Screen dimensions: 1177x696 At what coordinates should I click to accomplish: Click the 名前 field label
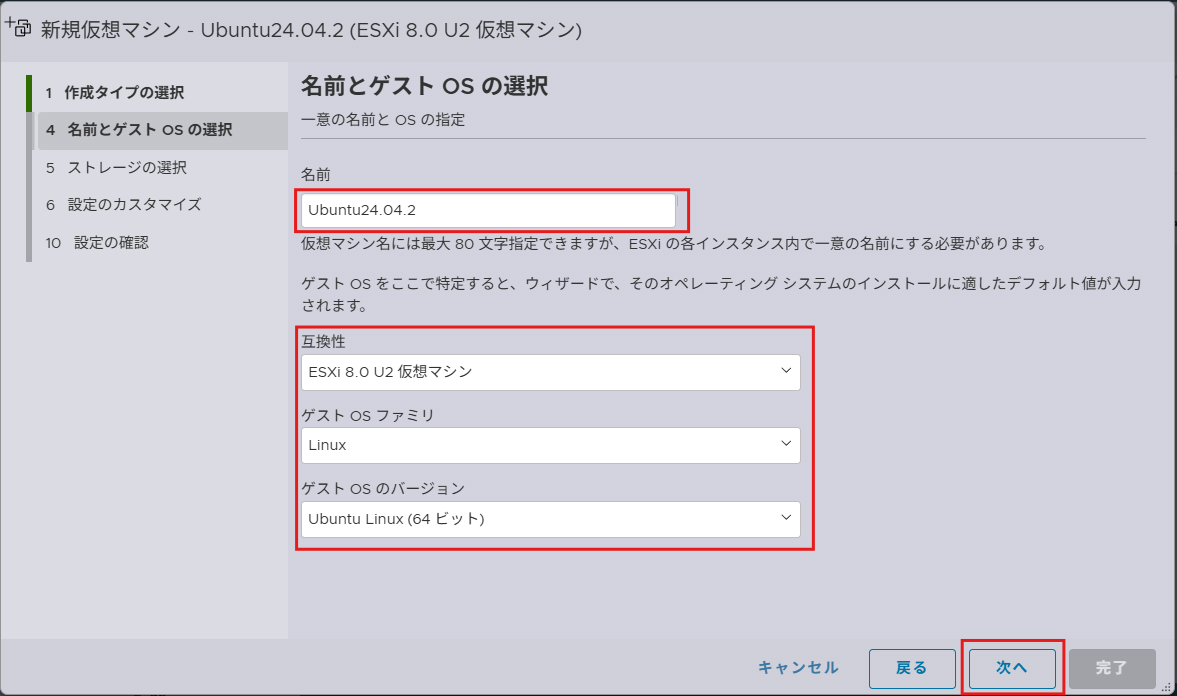click(x=315, y=174)
